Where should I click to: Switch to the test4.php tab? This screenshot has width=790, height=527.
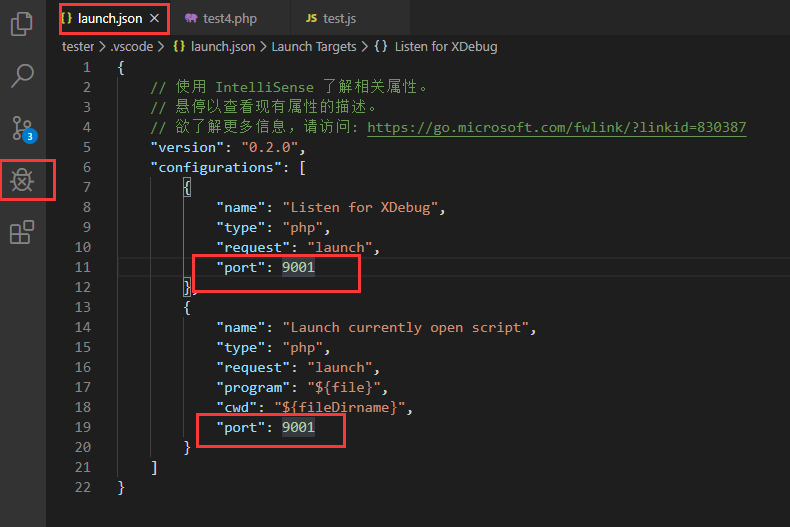230,19
